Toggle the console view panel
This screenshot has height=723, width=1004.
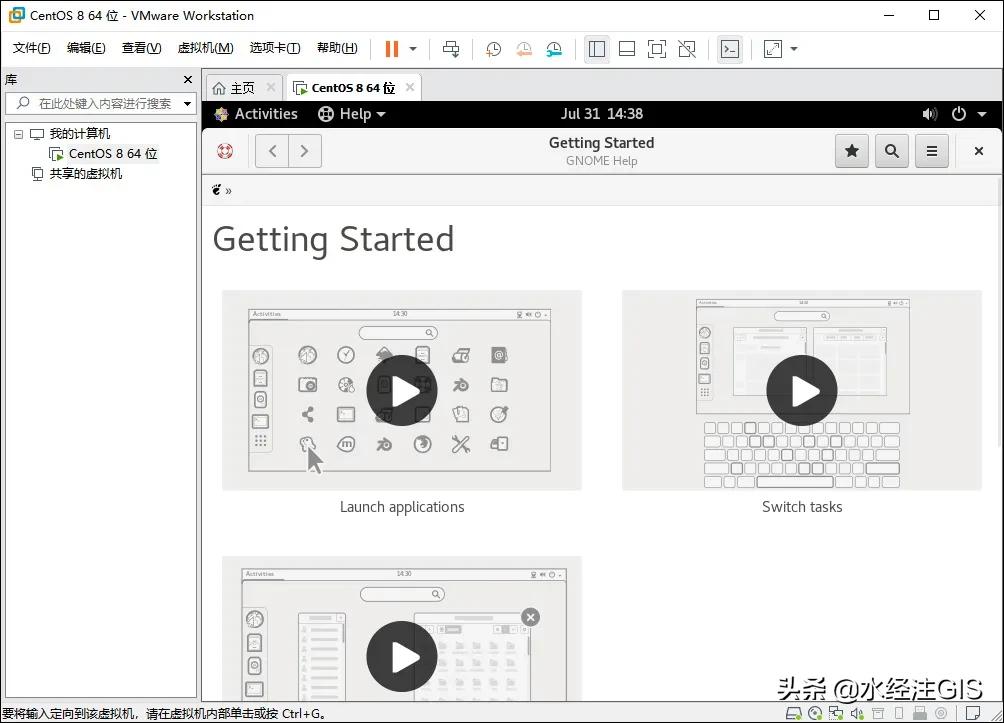click(x=730, y=48)
